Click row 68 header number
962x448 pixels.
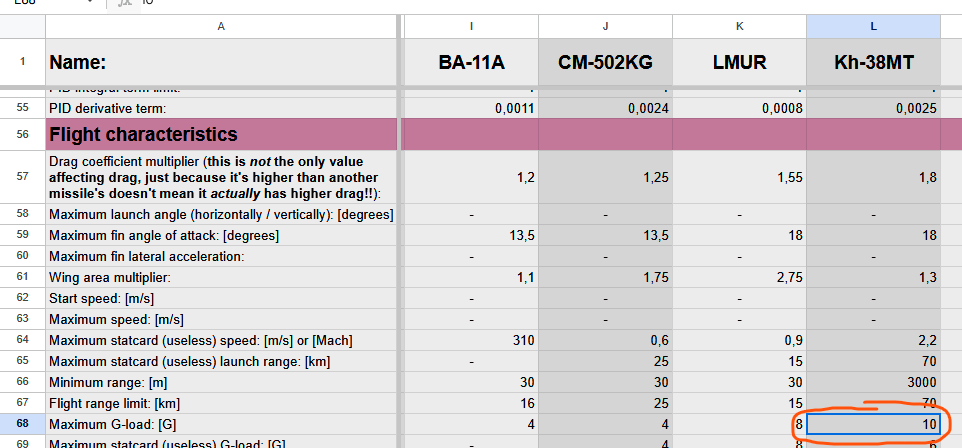click(x=22, y=425)
